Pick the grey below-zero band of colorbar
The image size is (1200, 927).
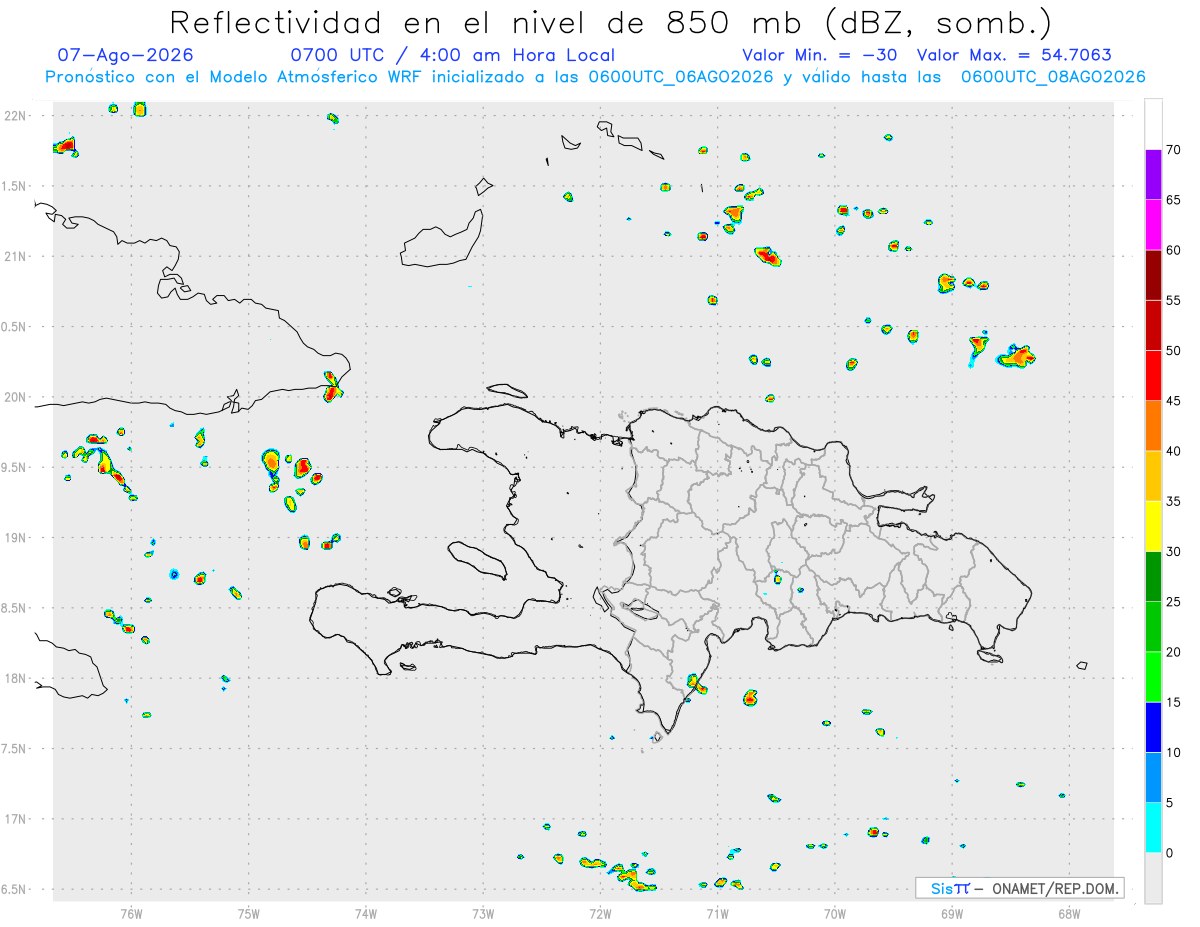[1153, 878]
